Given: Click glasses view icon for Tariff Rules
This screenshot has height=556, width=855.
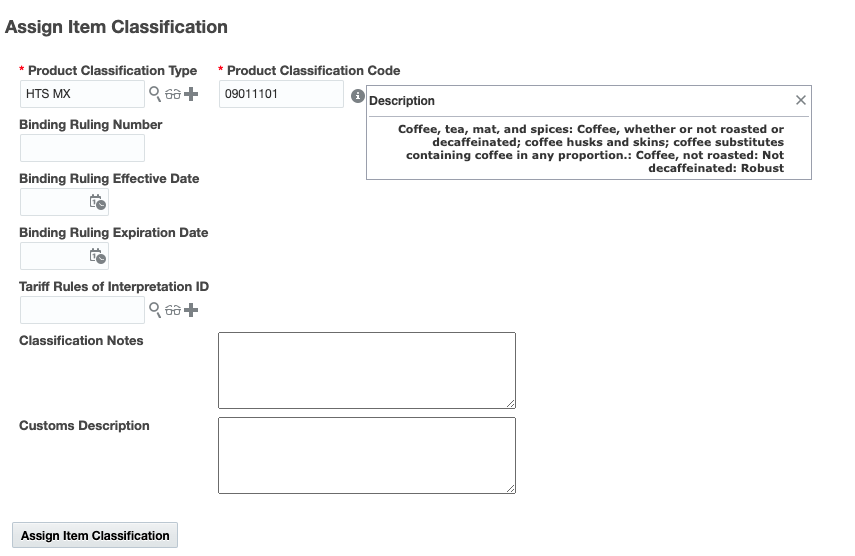Looking at the screenshot, I should pyautogui.click(x=173, y=310).
